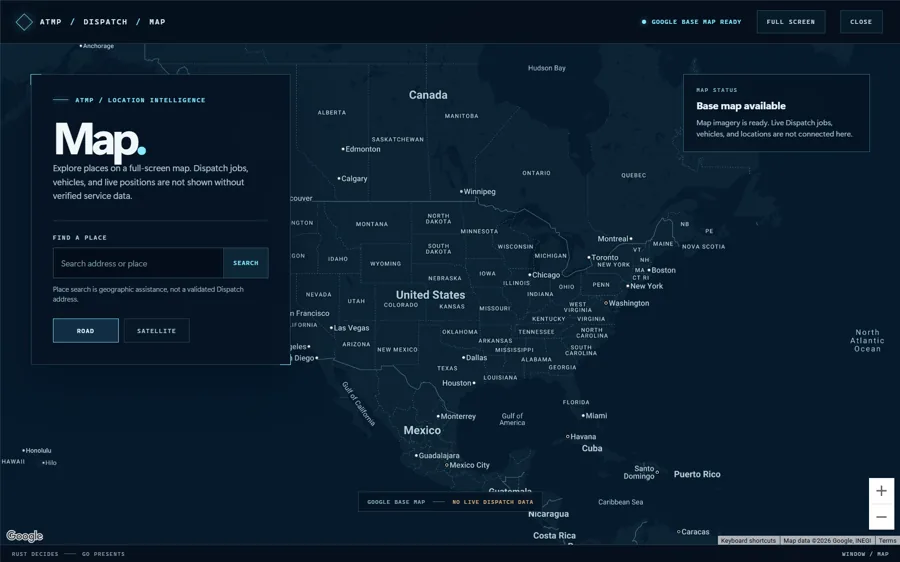The height and width of the screenshot is (562, 900).
Task: Click Boston on the map
Action: click(x=662, y=270)
